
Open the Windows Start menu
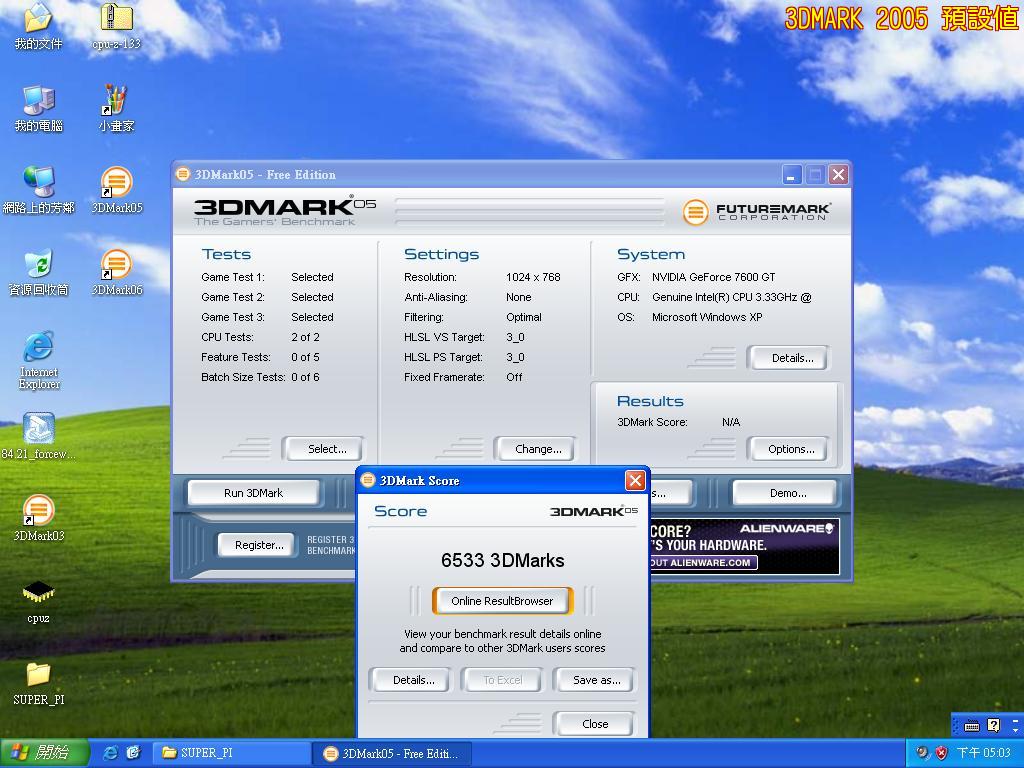pos(45,753)
